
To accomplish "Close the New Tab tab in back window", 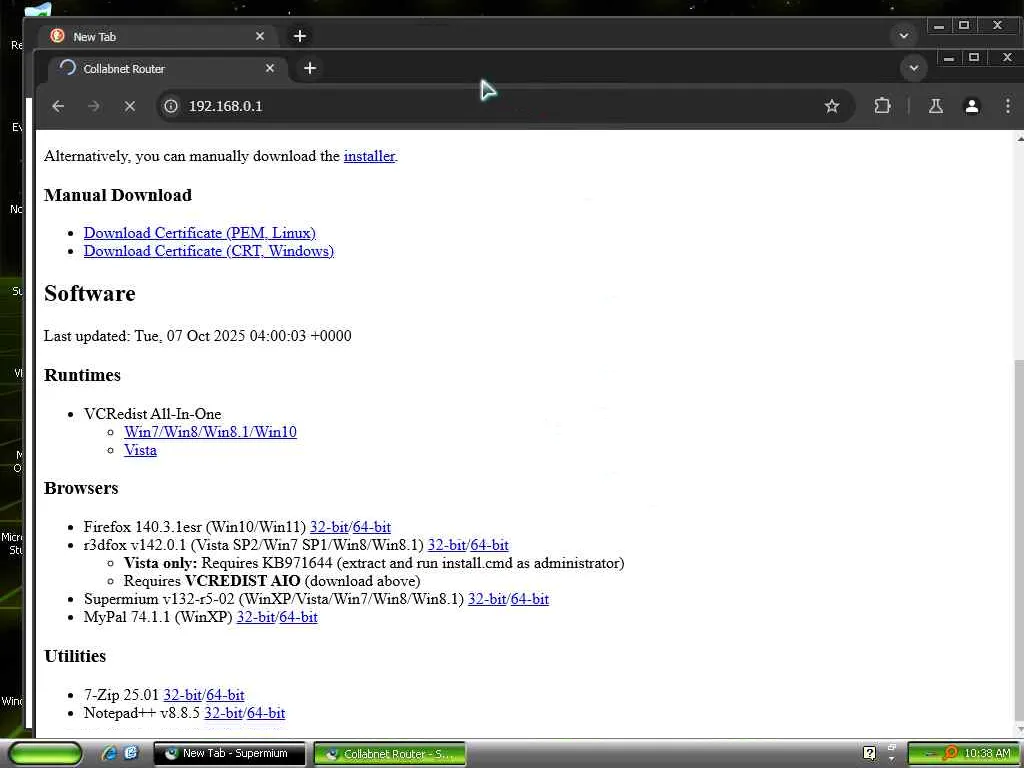I will click(x=260, y=36).
